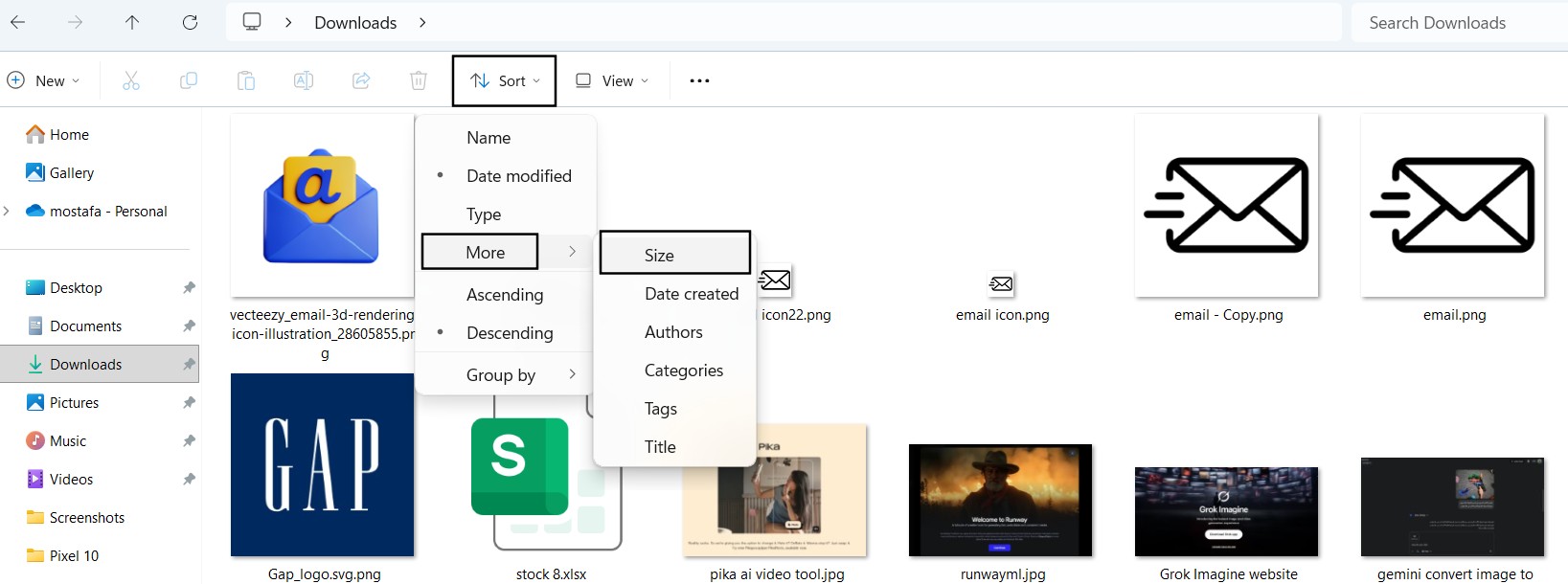Unpin Documents using its pin icon
Image resolution: width=1568 pixels, height=584 pixels.
189,326
